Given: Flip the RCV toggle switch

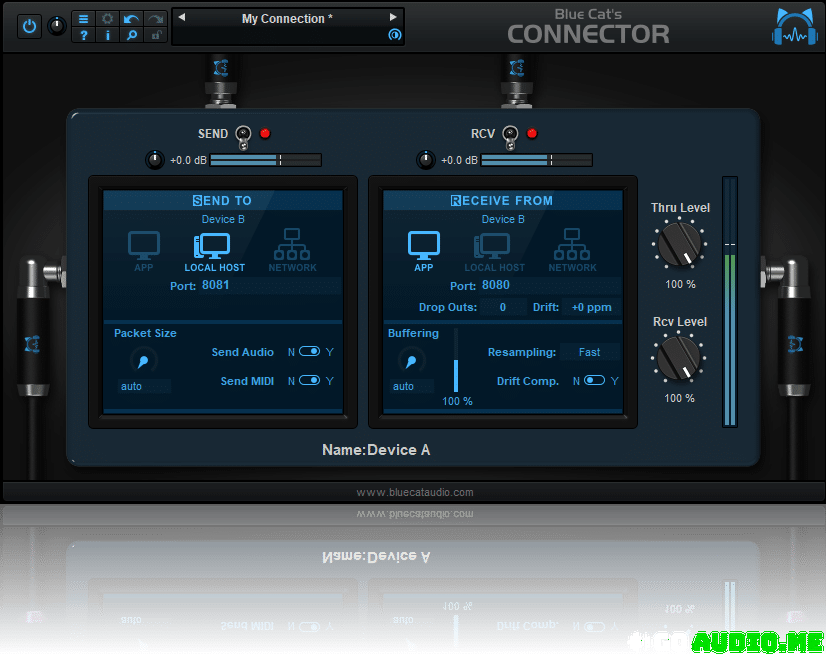Looking at the screenshot, I should tap(510, 137).
